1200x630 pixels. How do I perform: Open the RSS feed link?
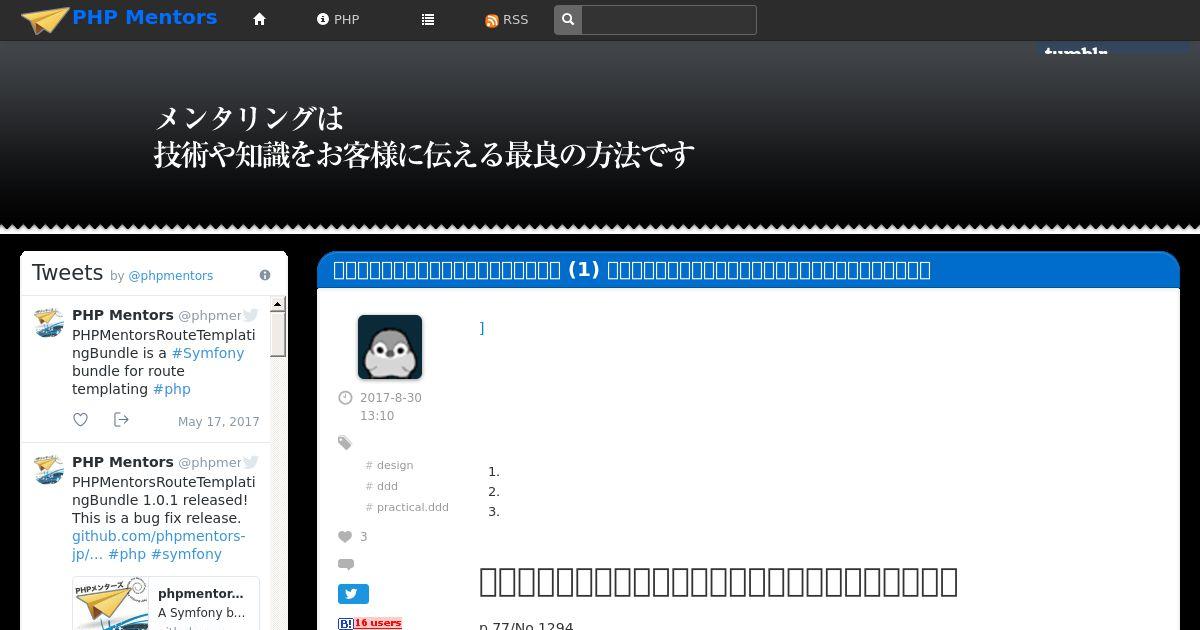[x=506, y=20]
